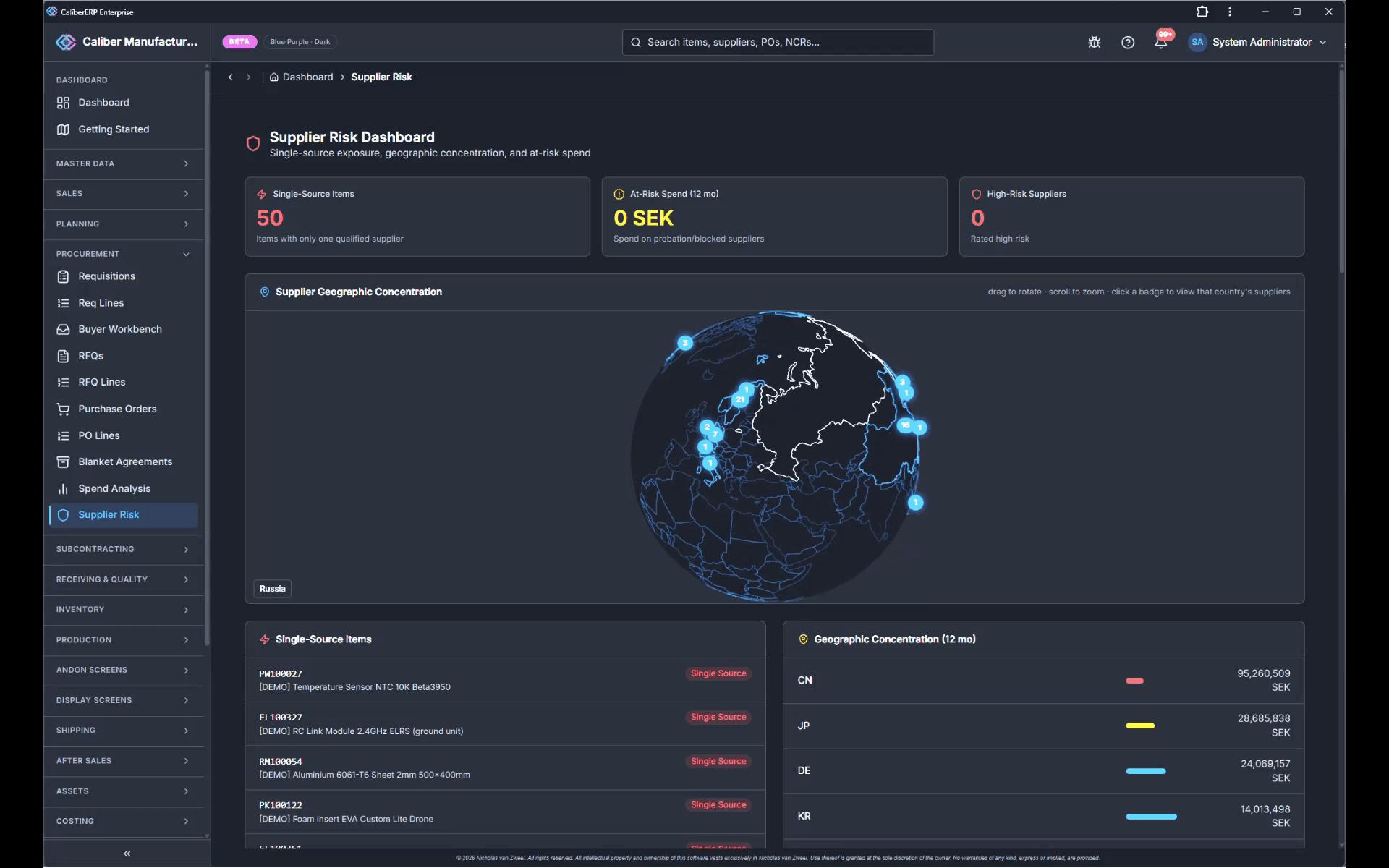Click the globe badge showing 21

pos(739,399)
